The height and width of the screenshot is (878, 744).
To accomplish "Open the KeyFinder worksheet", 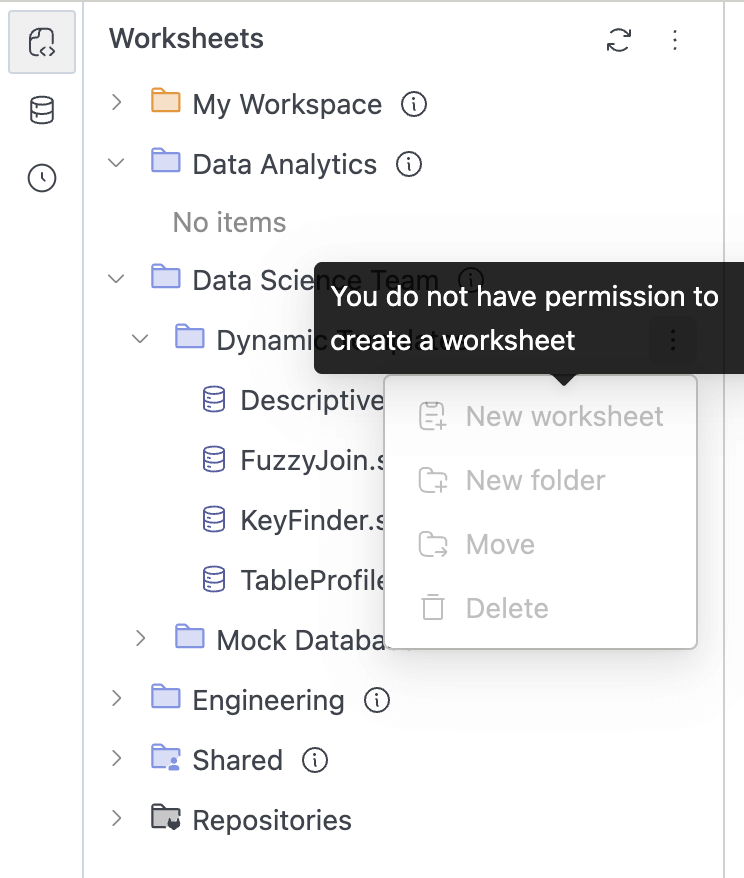I will click(311, 520).
